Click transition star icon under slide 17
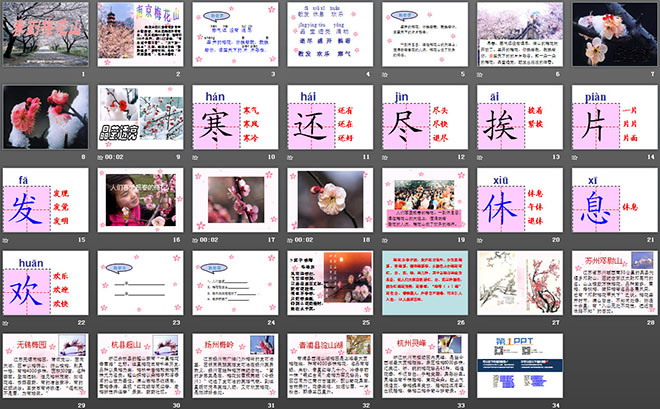 (x=195, y=239)
